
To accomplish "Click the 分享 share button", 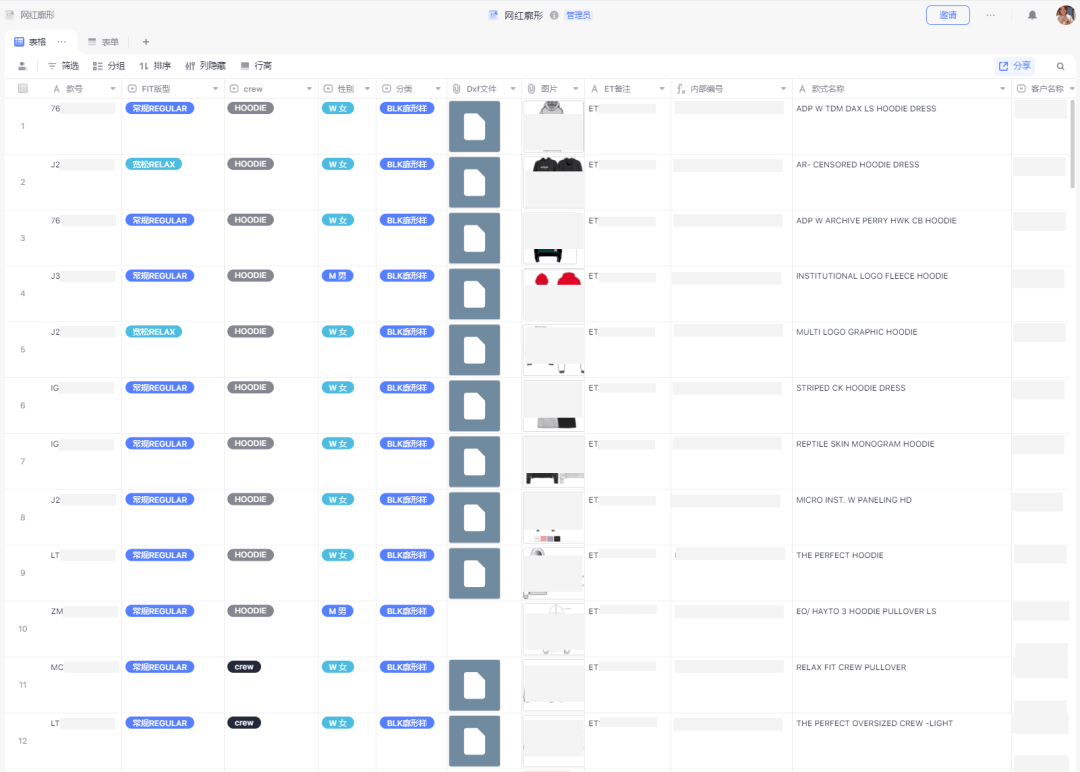I will click(x=1015, y=66).
